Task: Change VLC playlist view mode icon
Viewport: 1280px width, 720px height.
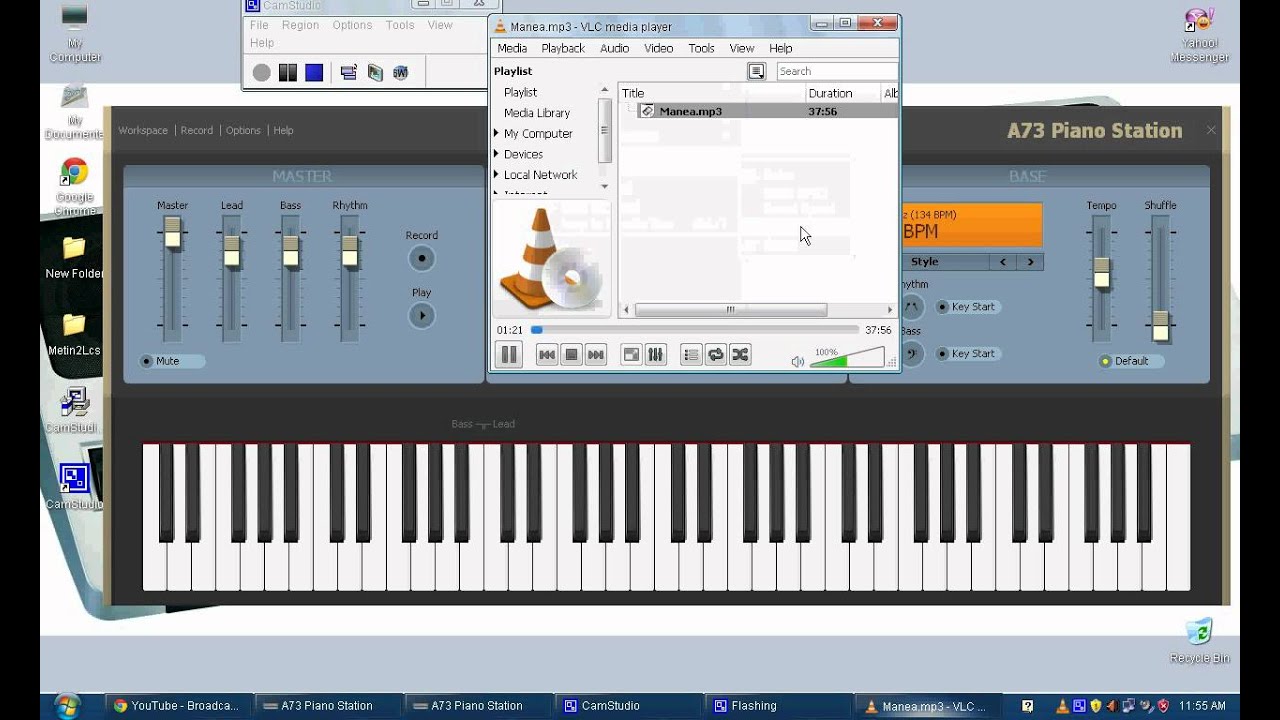Action: (x=757, y=71)
